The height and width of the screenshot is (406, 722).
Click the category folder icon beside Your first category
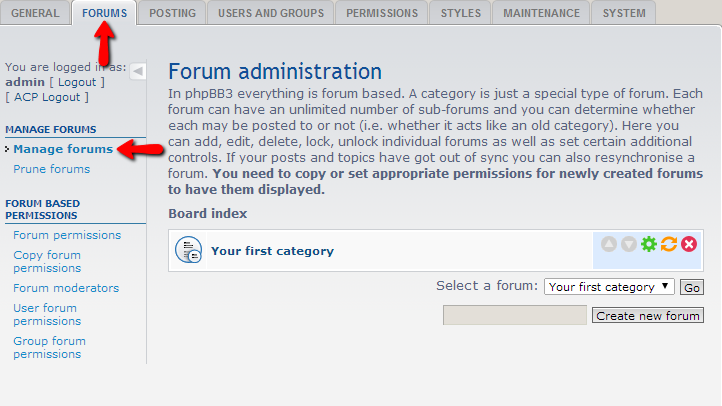coord(189,251)
